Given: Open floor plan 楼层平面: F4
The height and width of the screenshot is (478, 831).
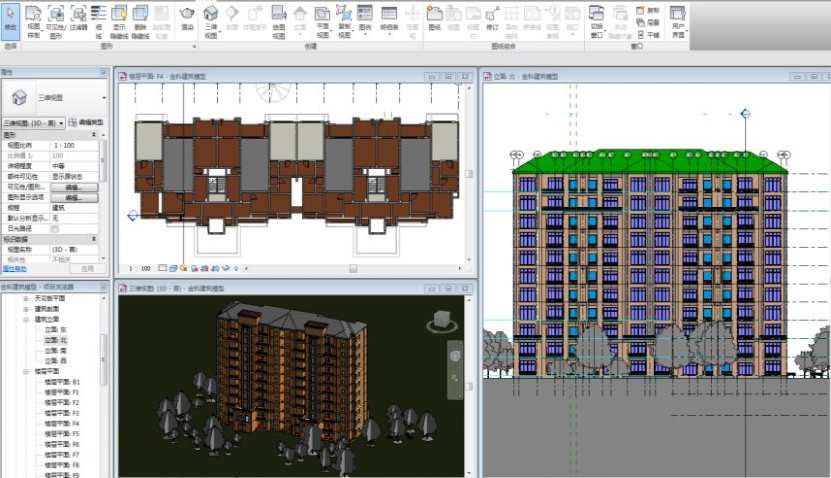Looking at the screenshot, I should coord(62,423).
